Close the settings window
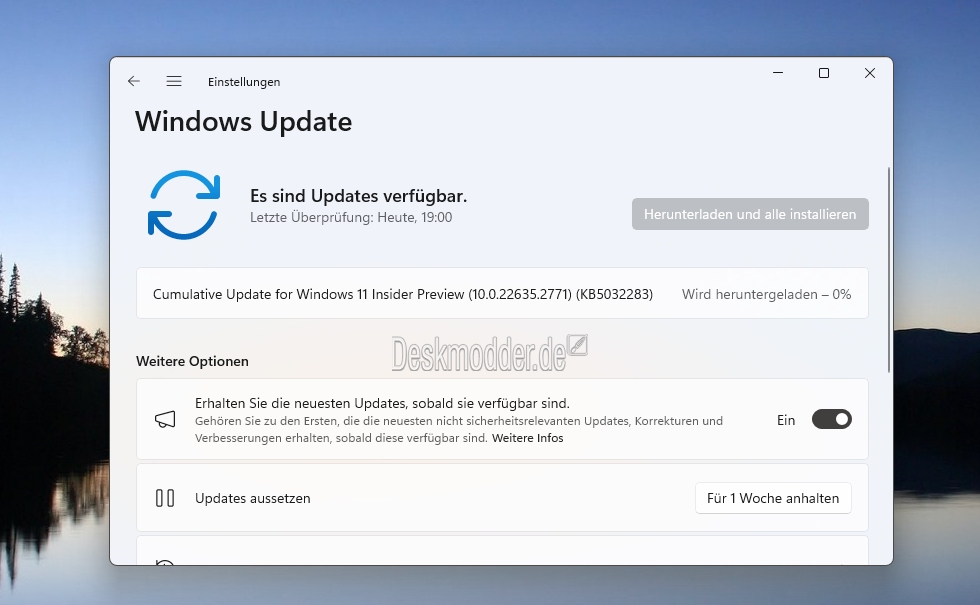980x605 pixels. 869,73
